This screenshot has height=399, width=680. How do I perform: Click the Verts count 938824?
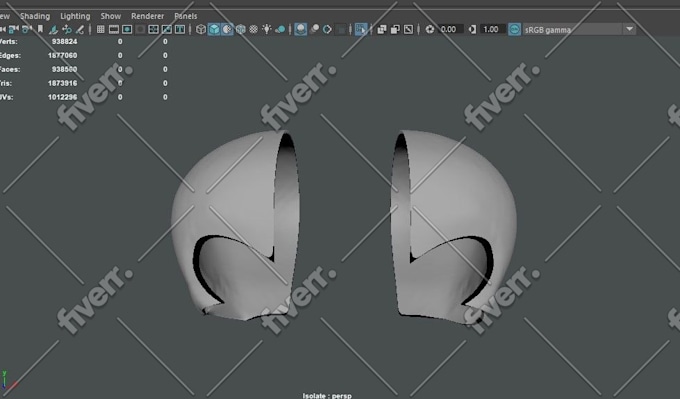click(64, 42)
